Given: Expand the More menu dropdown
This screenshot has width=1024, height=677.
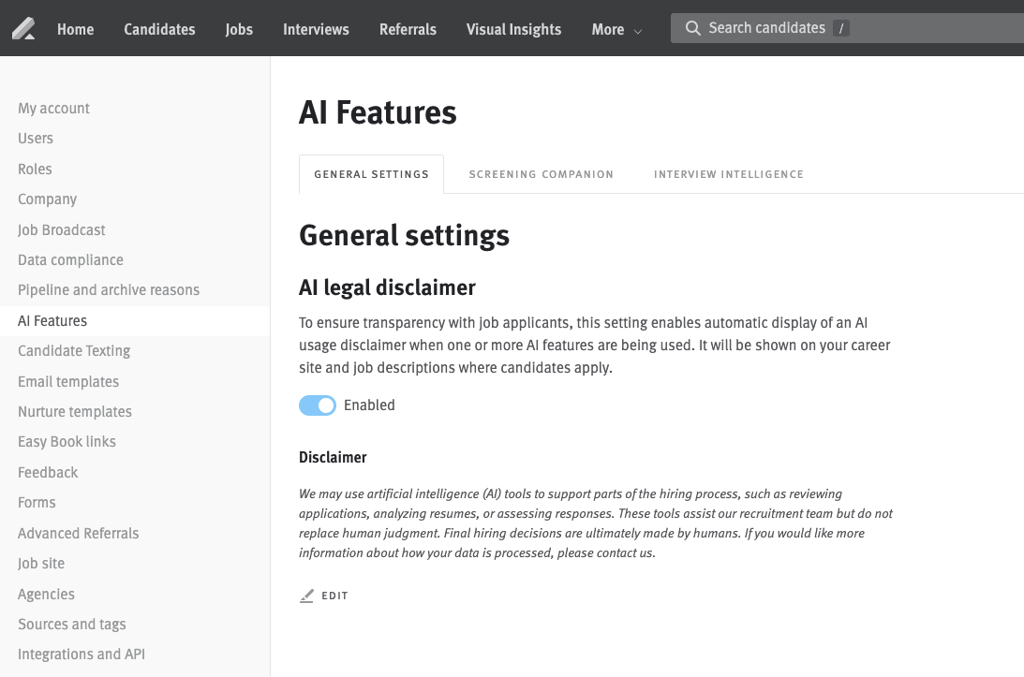Looking at the screenshot, I should 616,29.
